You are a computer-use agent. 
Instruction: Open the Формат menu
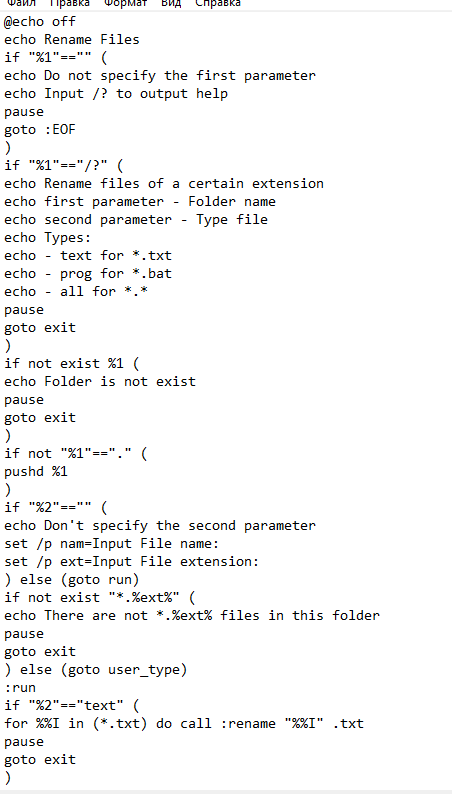click(126, 3)
